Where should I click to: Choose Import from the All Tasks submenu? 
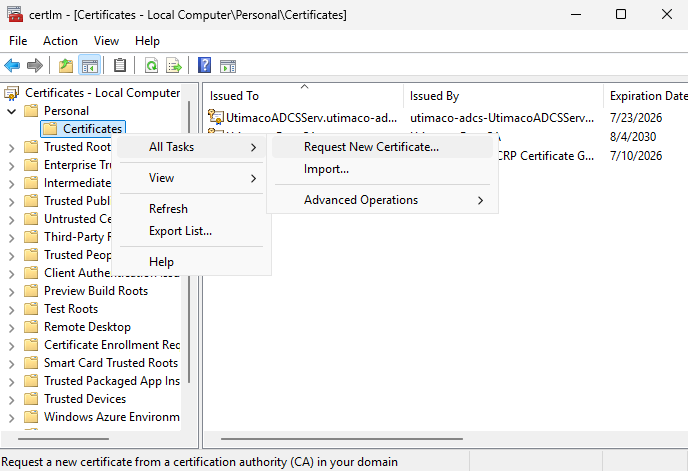pos(326,169)
